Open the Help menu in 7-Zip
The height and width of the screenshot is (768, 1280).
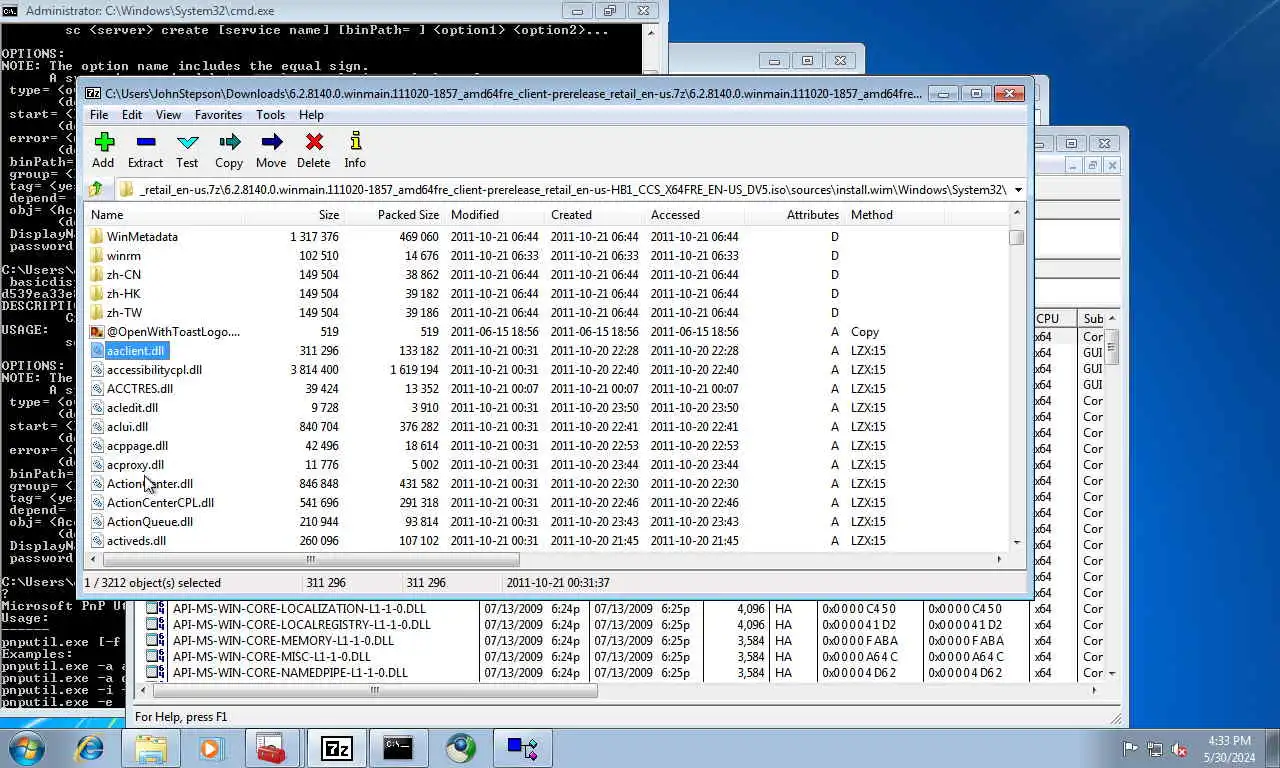[x=311, y=115]
